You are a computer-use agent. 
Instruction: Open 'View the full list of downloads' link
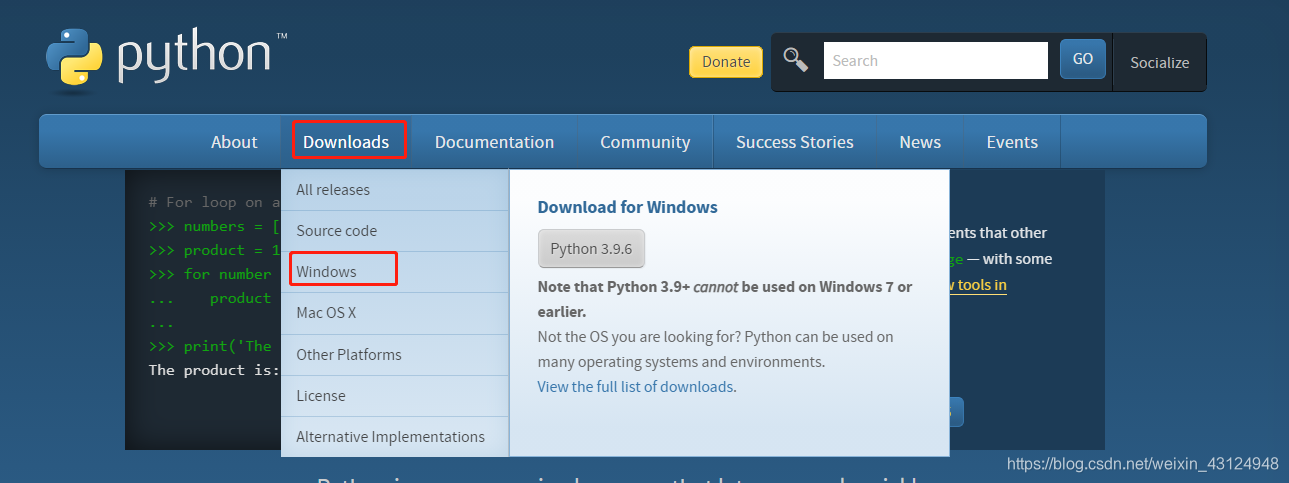(x=635, y=386)
